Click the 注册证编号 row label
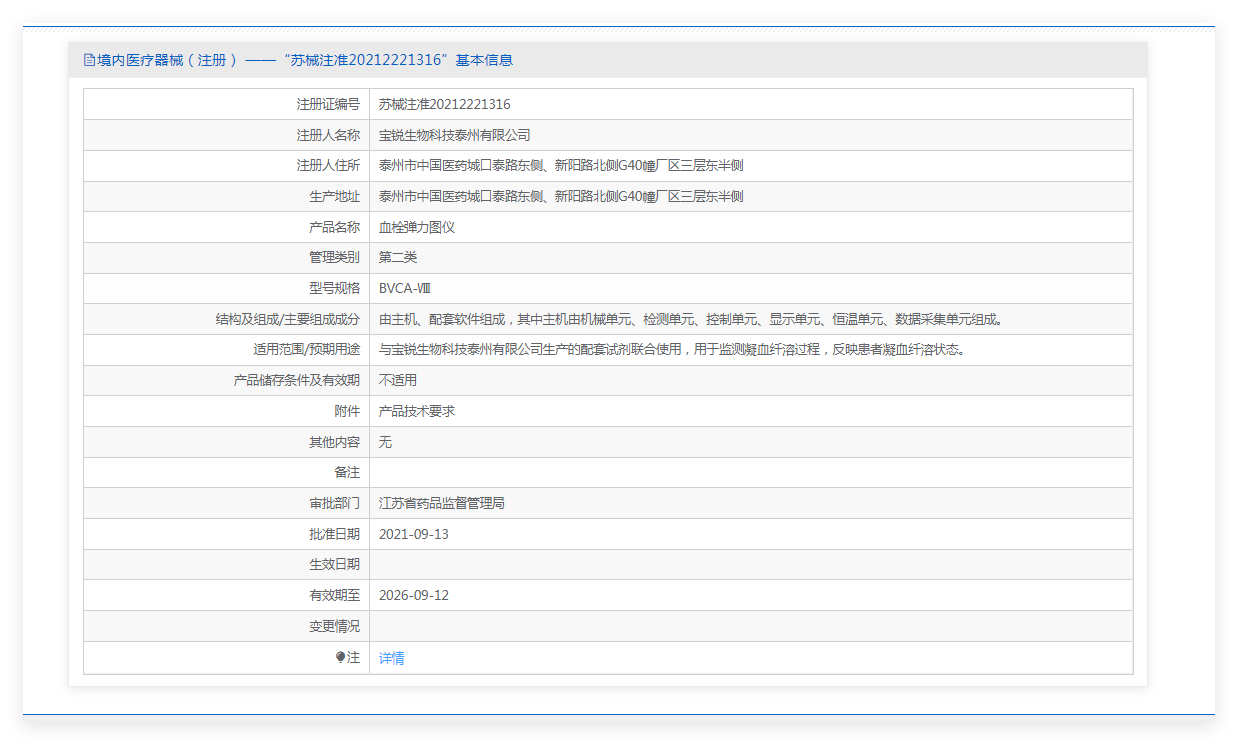The image size is (1238, 744). [328, 104]
